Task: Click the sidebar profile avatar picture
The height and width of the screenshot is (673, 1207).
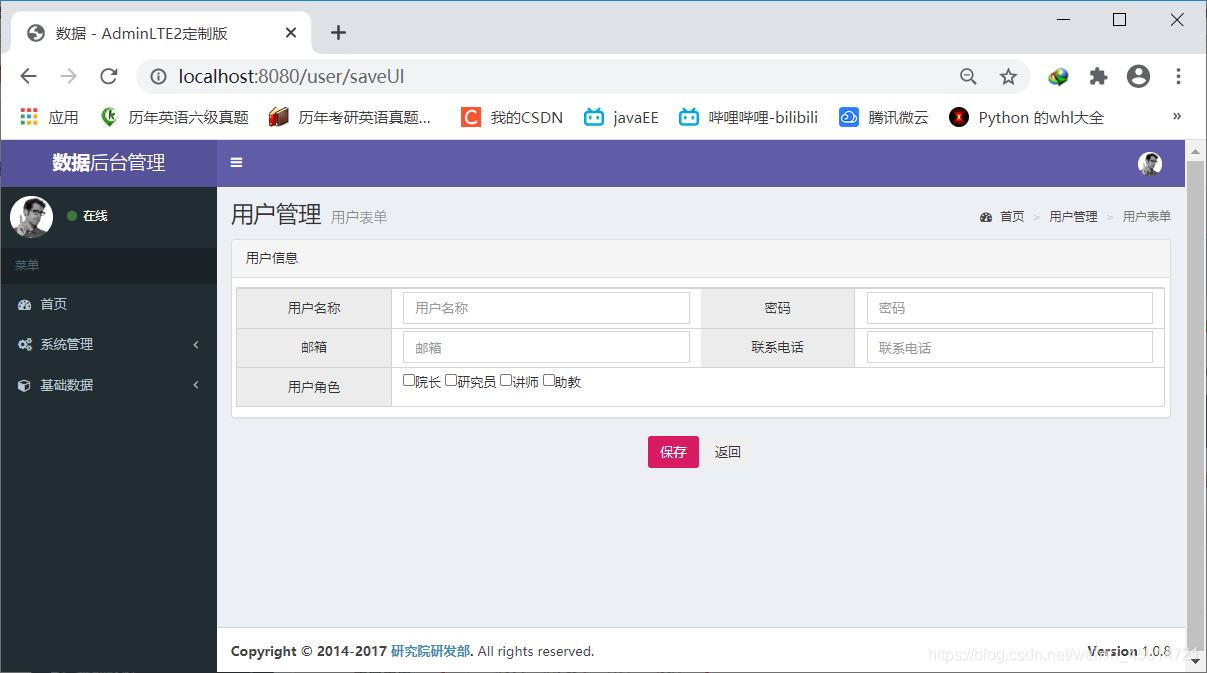Action: coord(31,216)
